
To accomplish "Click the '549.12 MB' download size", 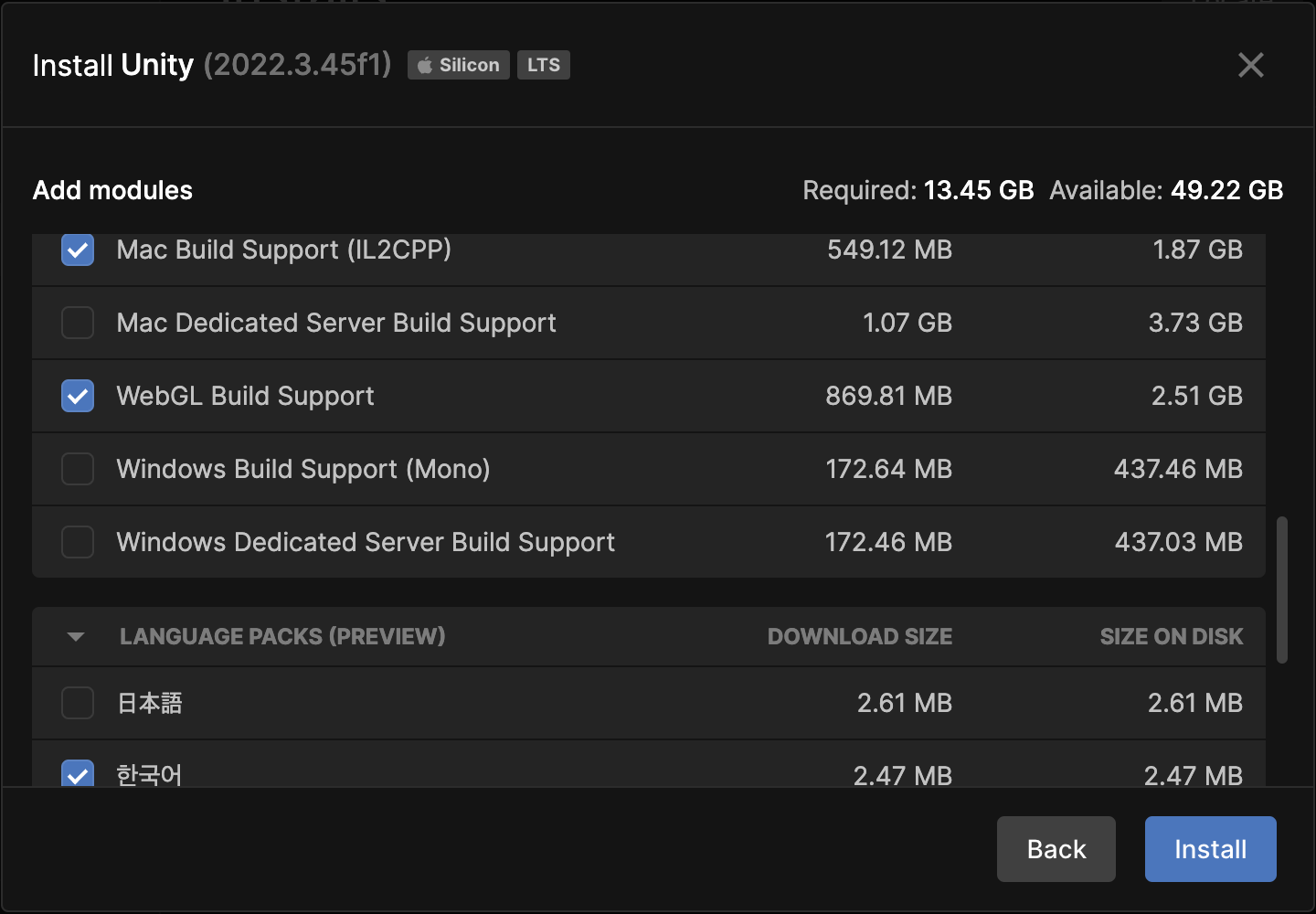I will pos(890,250).
